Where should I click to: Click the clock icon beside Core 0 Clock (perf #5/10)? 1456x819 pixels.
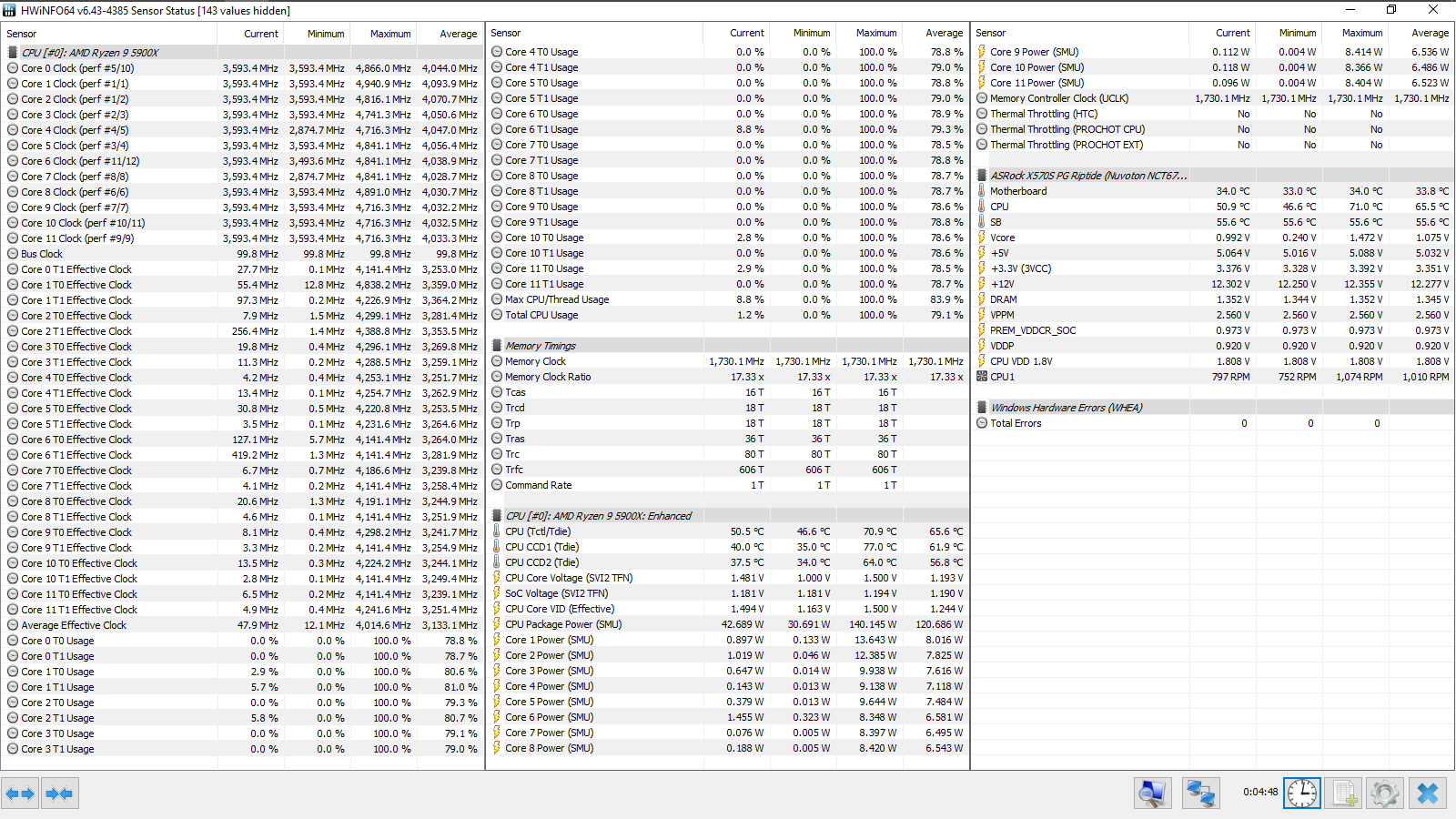(13, 68)
